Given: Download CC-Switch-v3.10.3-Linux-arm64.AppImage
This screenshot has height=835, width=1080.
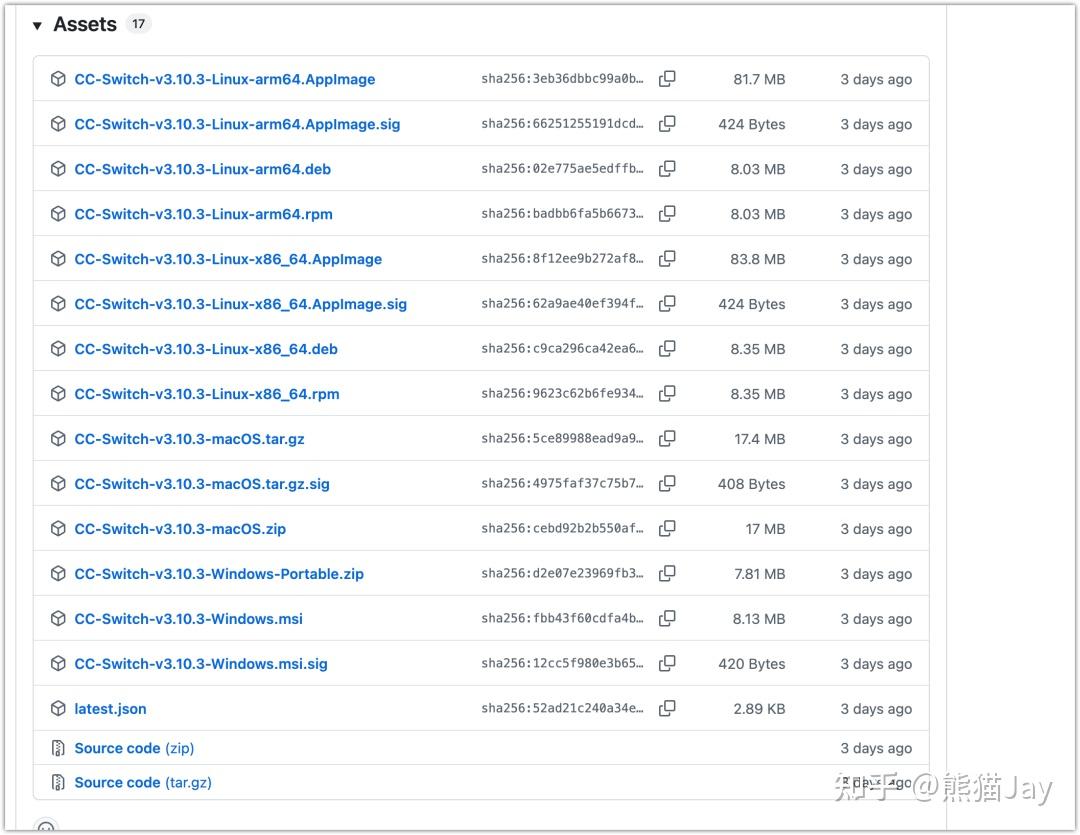Looking at the screenshot, I should [224, 79].
